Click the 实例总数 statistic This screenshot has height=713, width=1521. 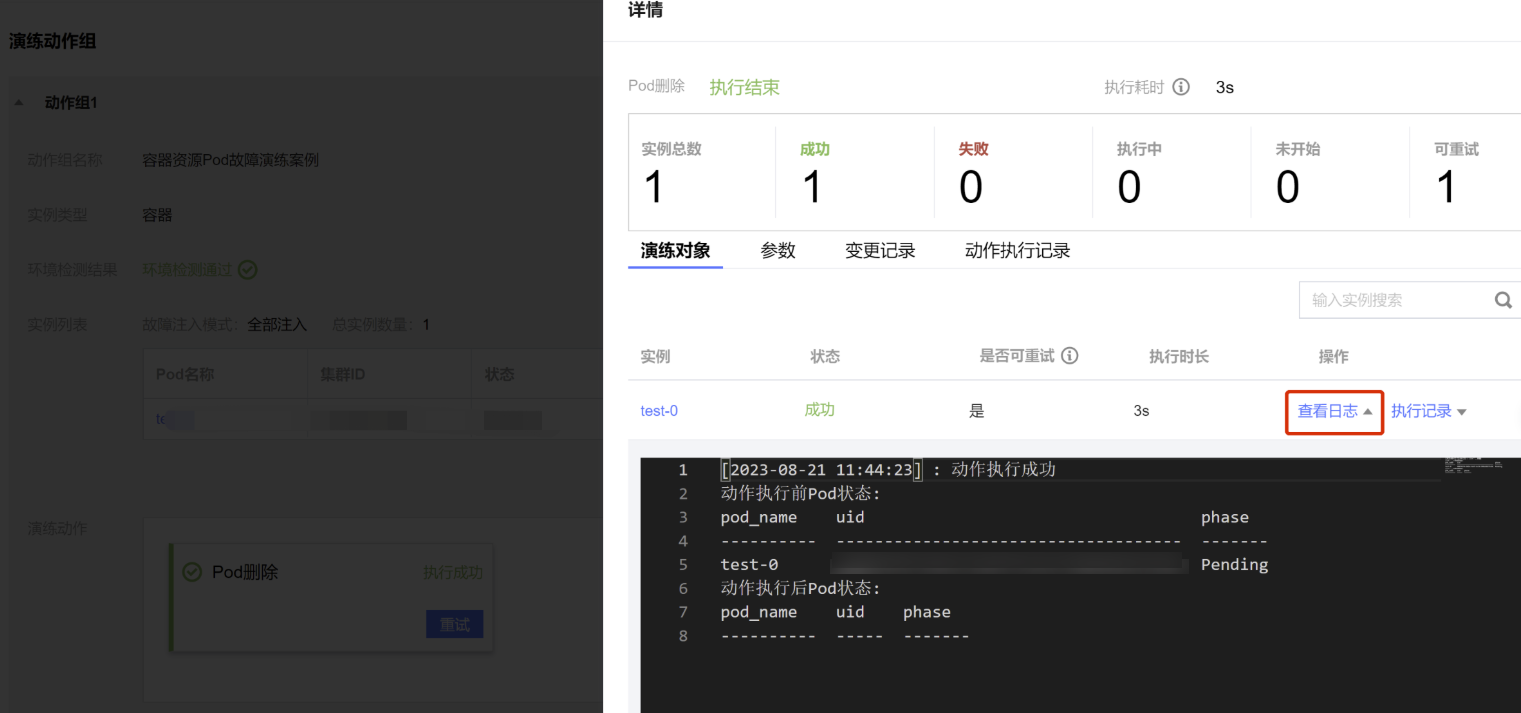(671, 173)
